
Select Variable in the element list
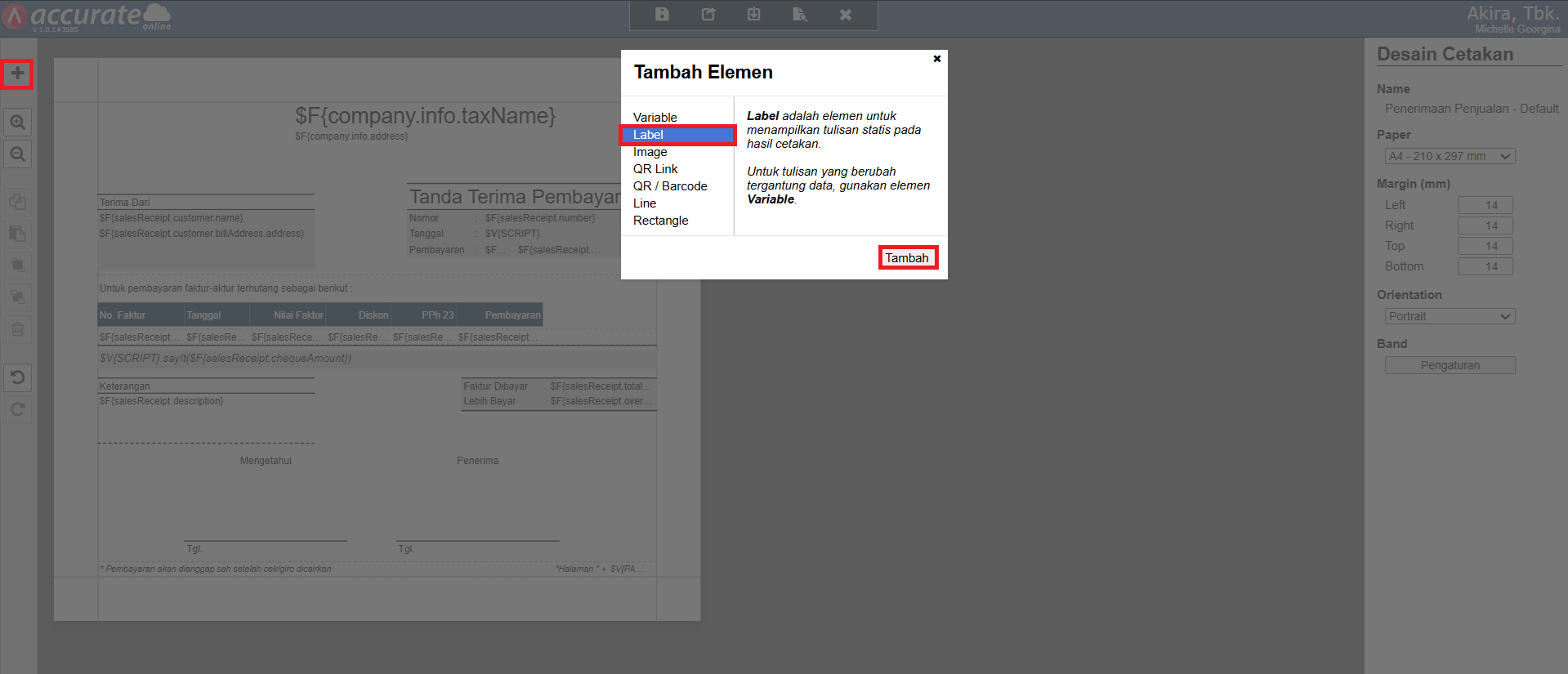[x=655, y=118]
